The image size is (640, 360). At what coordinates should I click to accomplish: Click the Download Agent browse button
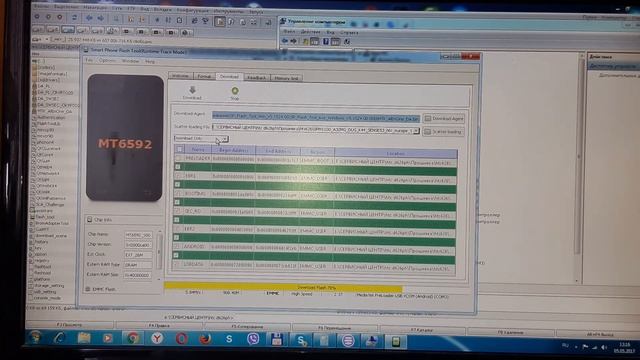pos(444,118)
